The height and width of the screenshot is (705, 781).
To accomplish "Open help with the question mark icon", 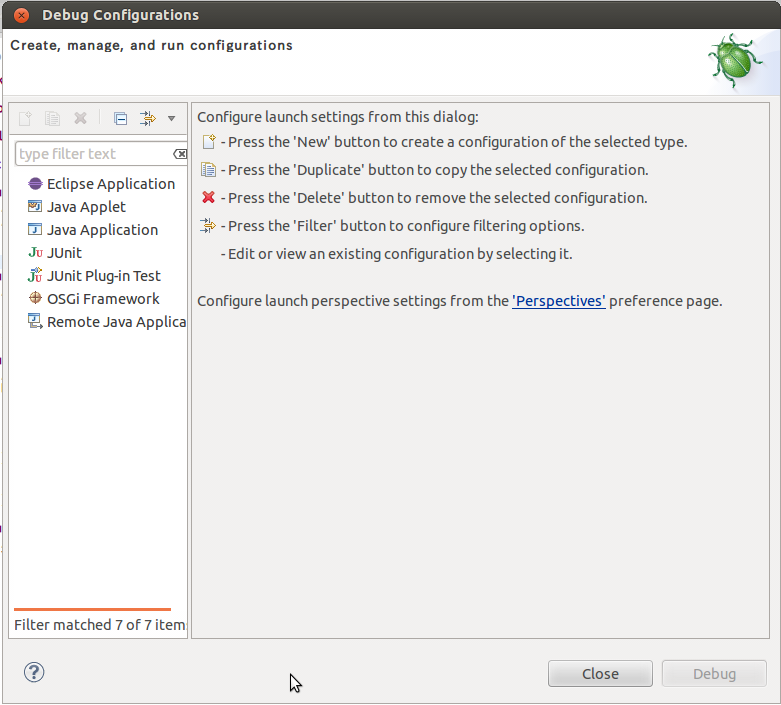I will (34, 672).
